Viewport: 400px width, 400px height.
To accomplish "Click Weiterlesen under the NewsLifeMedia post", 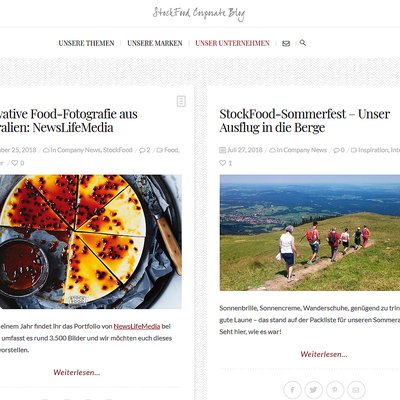I will (77, 372).
